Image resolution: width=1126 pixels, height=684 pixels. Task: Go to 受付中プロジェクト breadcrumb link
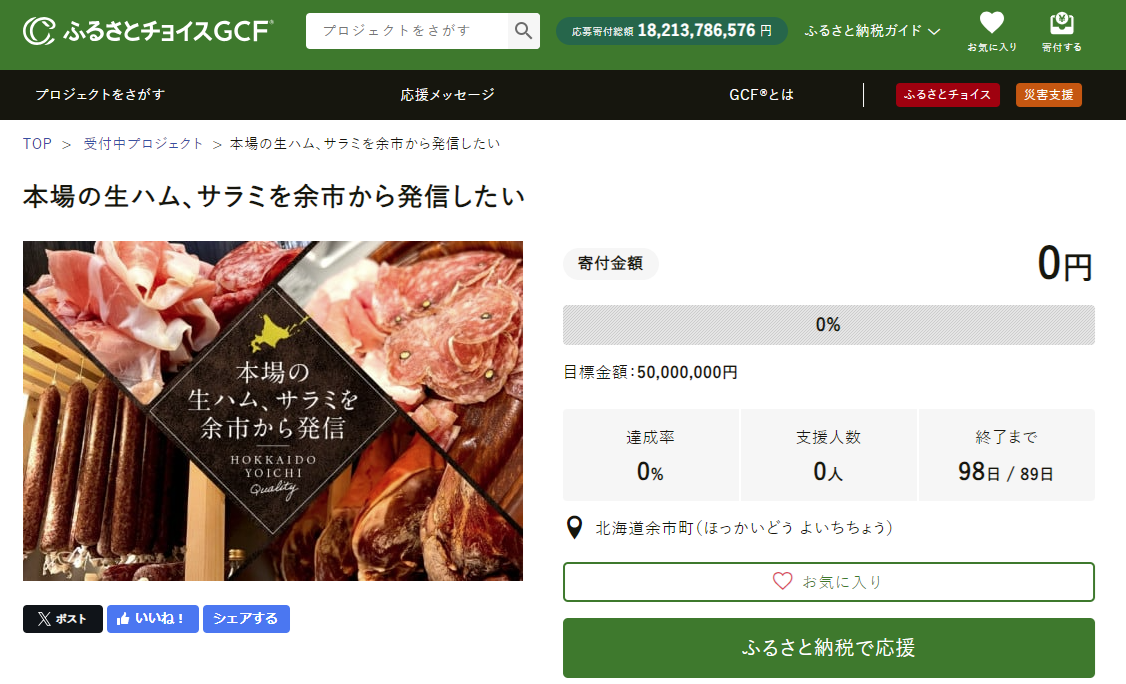click(x=144, y=144)
